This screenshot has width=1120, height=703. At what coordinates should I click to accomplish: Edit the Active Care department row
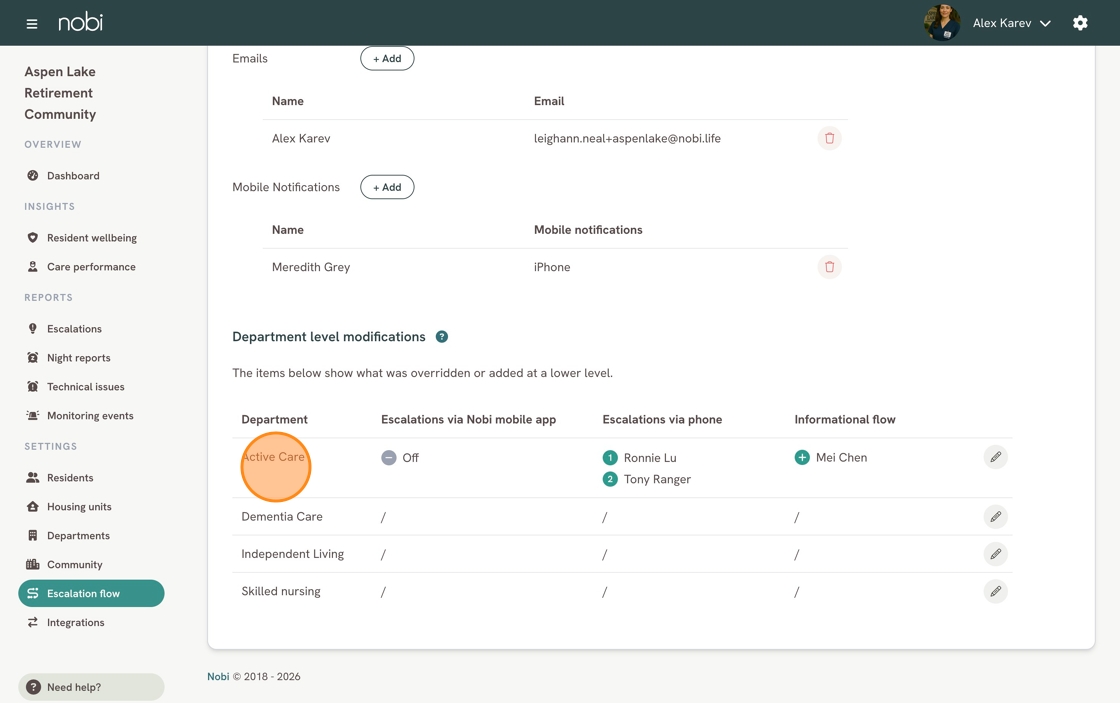point(996,457)
